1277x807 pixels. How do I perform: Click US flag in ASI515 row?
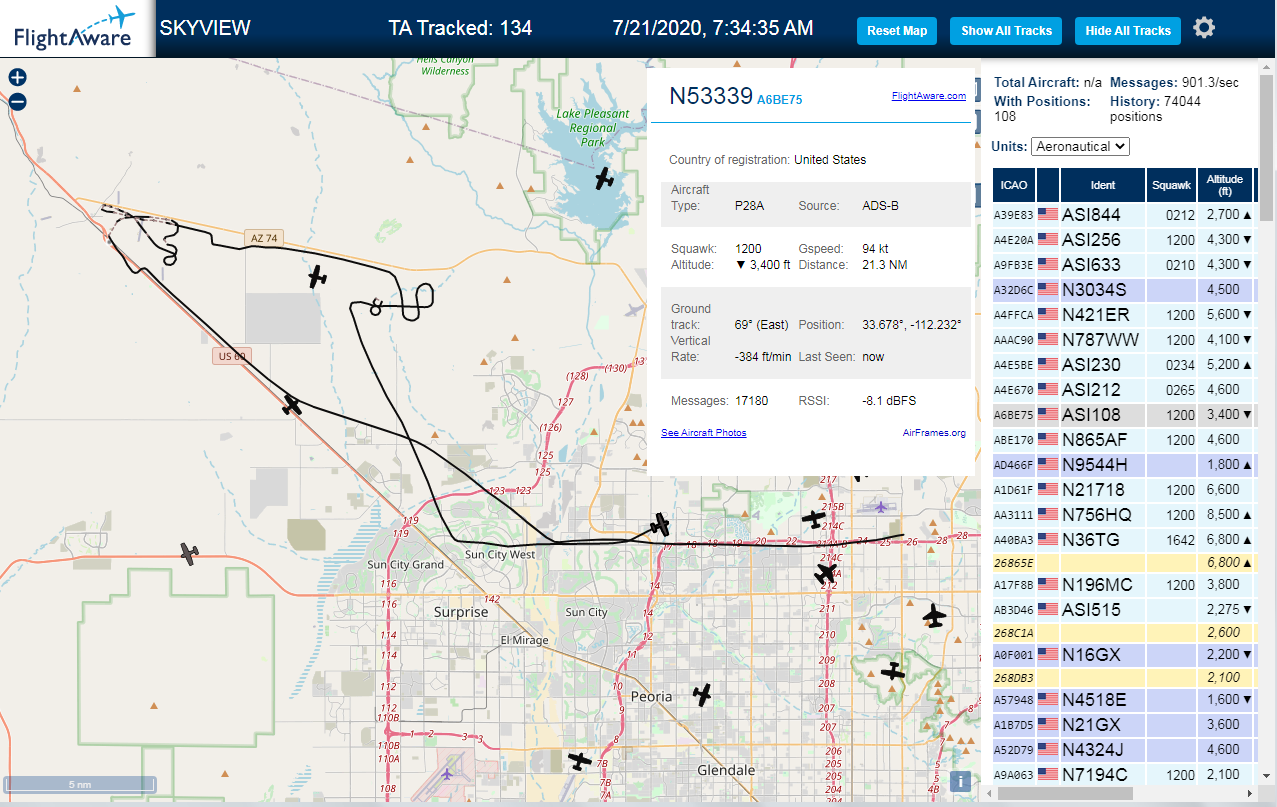point(1048,609)
